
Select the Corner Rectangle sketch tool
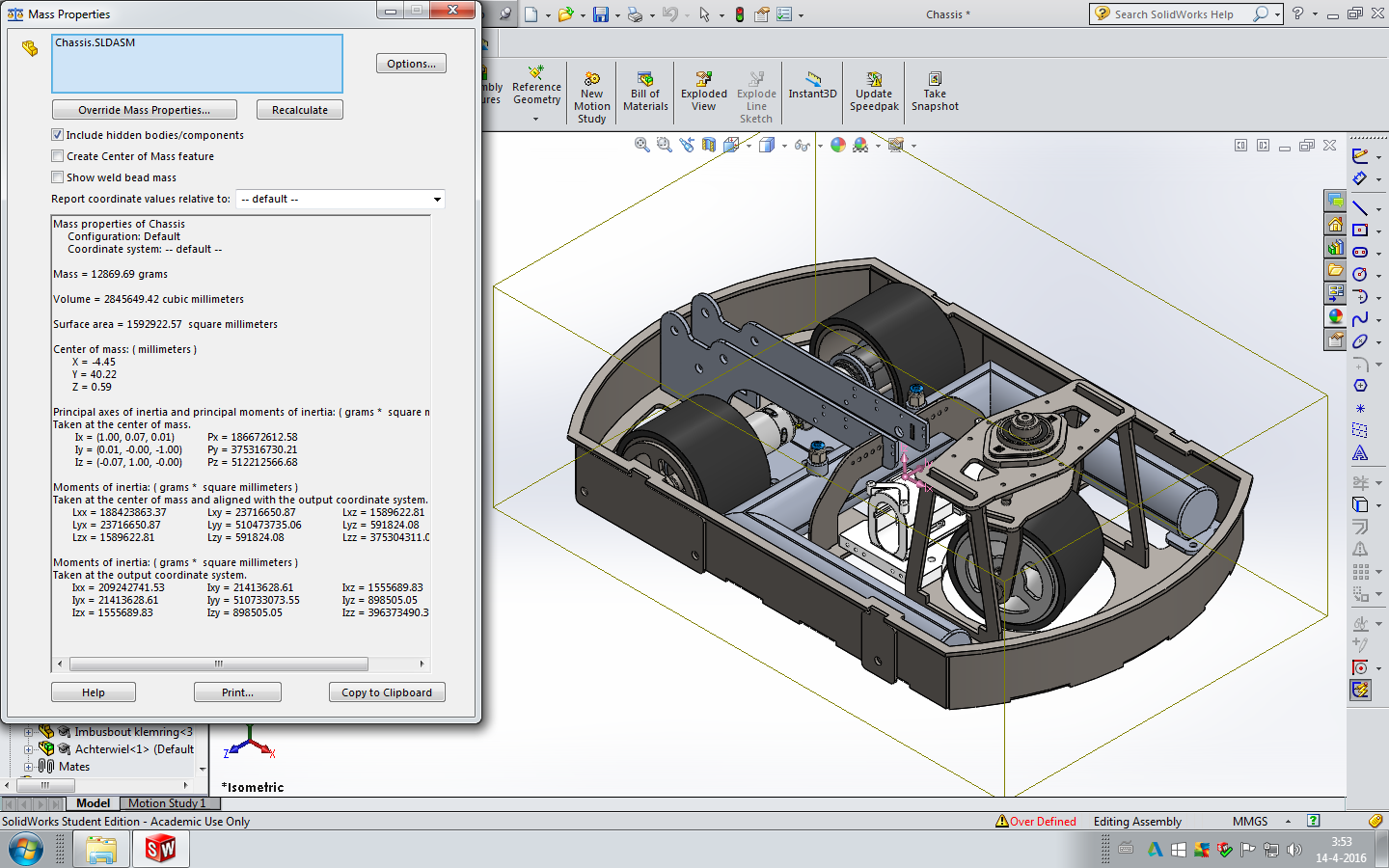(x=1360, y=231)
